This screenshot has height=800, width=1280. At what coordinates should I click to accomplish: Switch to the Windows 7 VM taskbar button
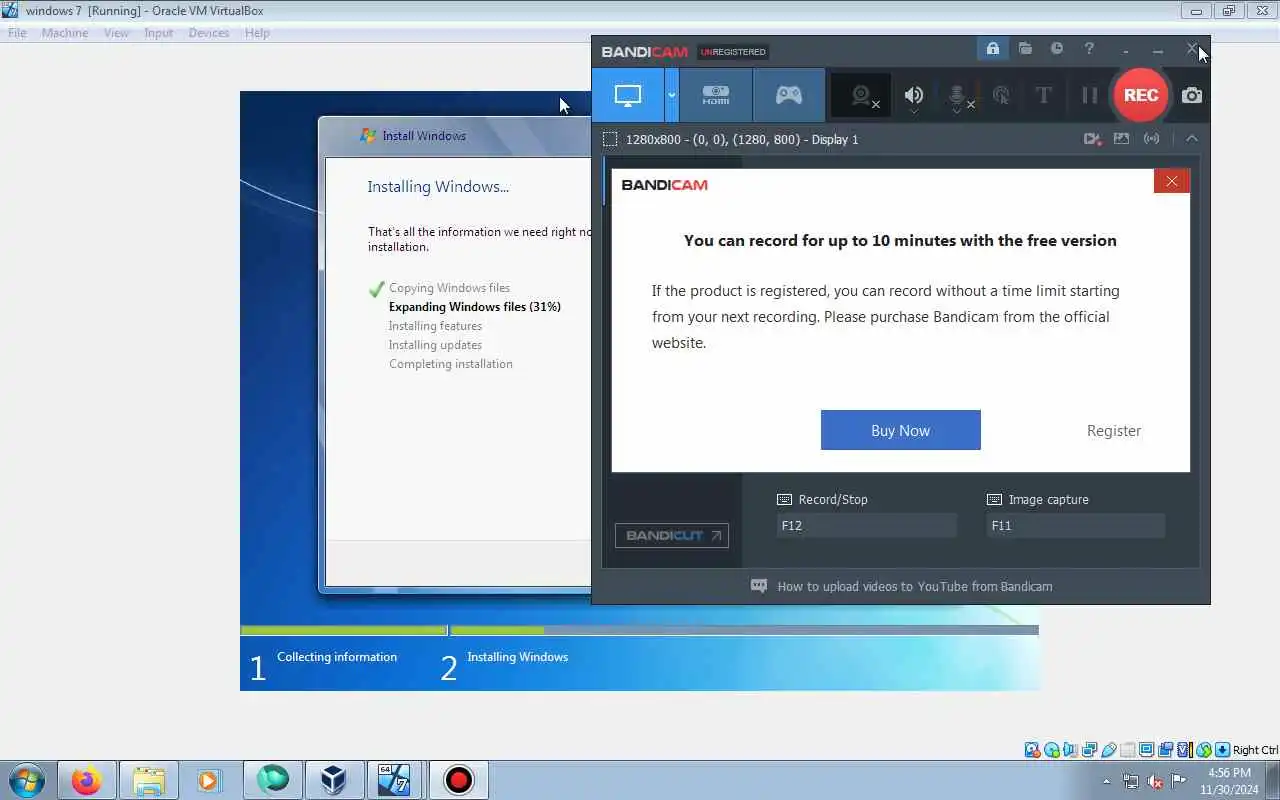pos(396,780)
